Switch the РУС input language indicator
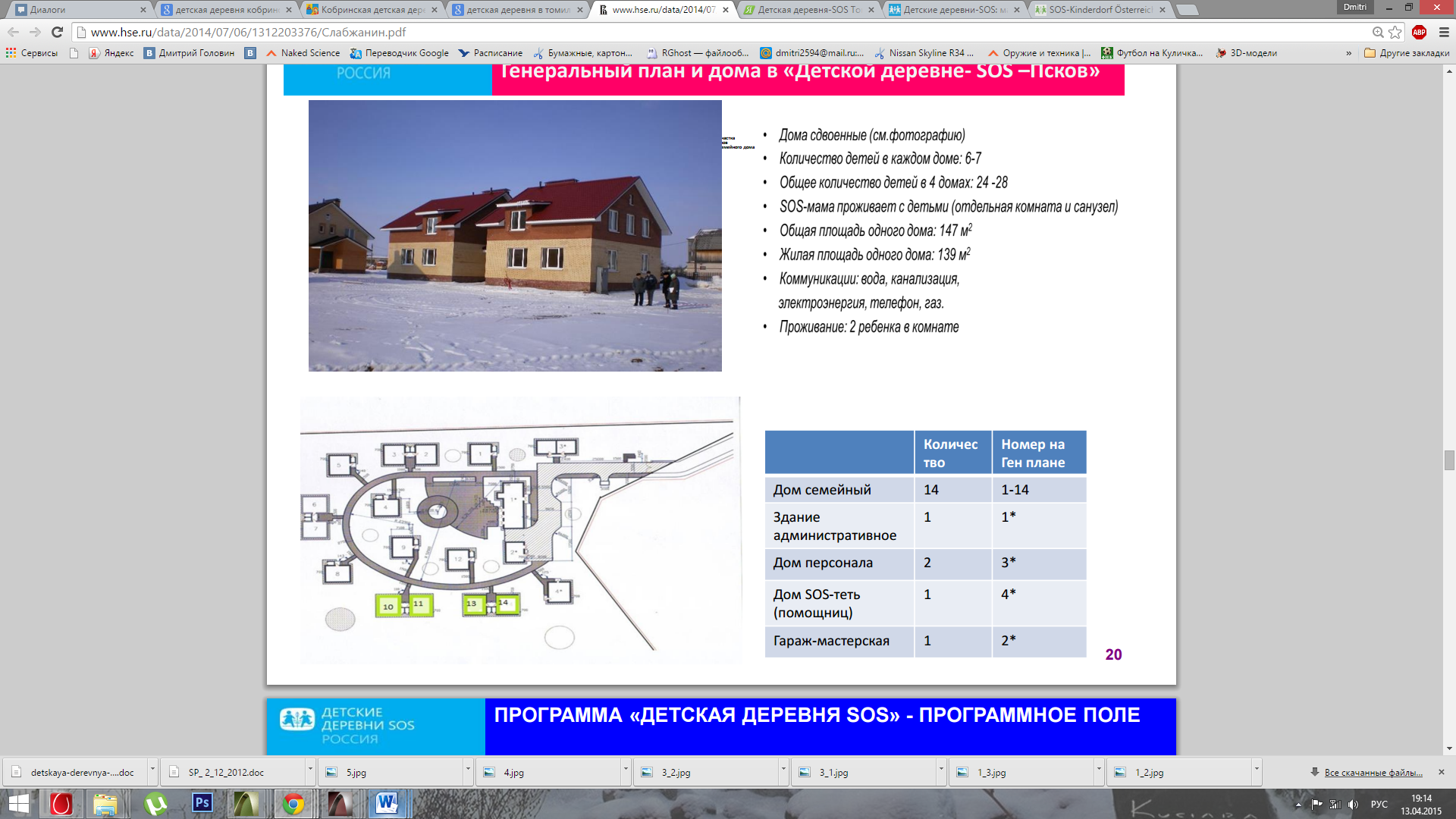The height and width of the screenshot is (819, 1456). (x=1379, y=804)
